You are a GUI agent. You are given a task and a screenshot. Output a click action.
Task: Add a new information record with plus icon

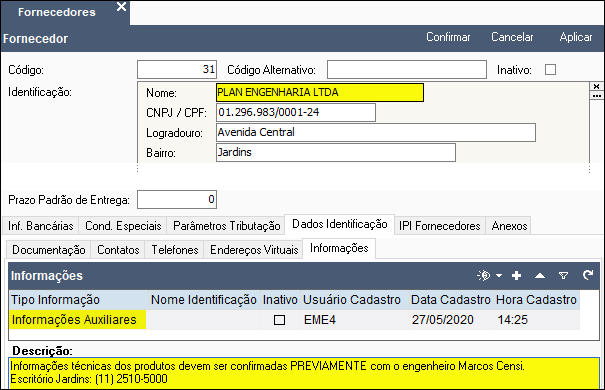[516, 275]
